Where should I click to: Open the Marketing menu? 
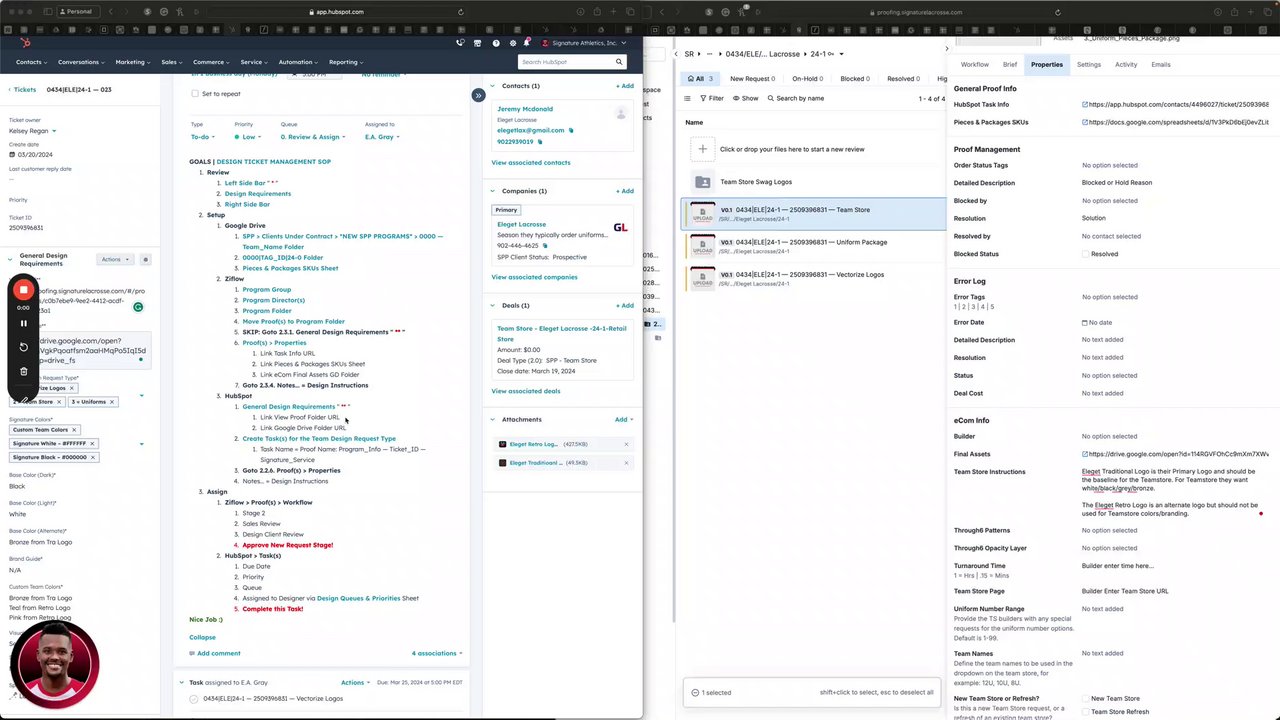(x=132, y=62)
